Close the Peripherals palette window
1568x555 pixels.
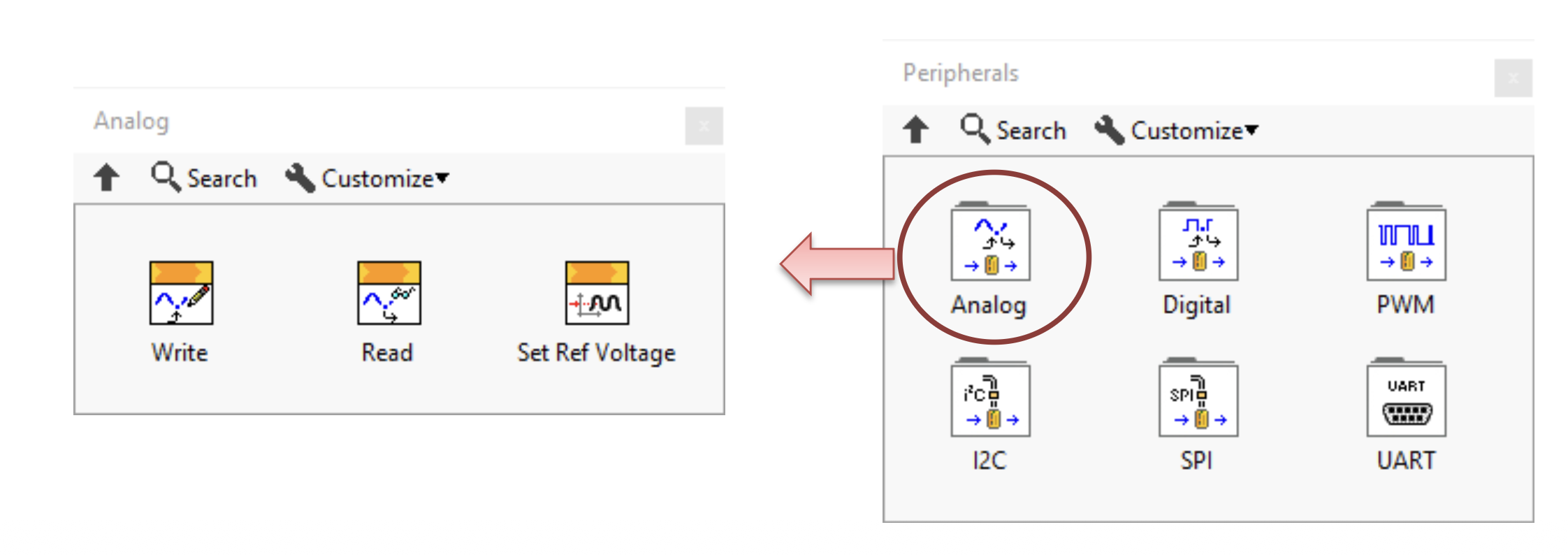coord(1513,78)
